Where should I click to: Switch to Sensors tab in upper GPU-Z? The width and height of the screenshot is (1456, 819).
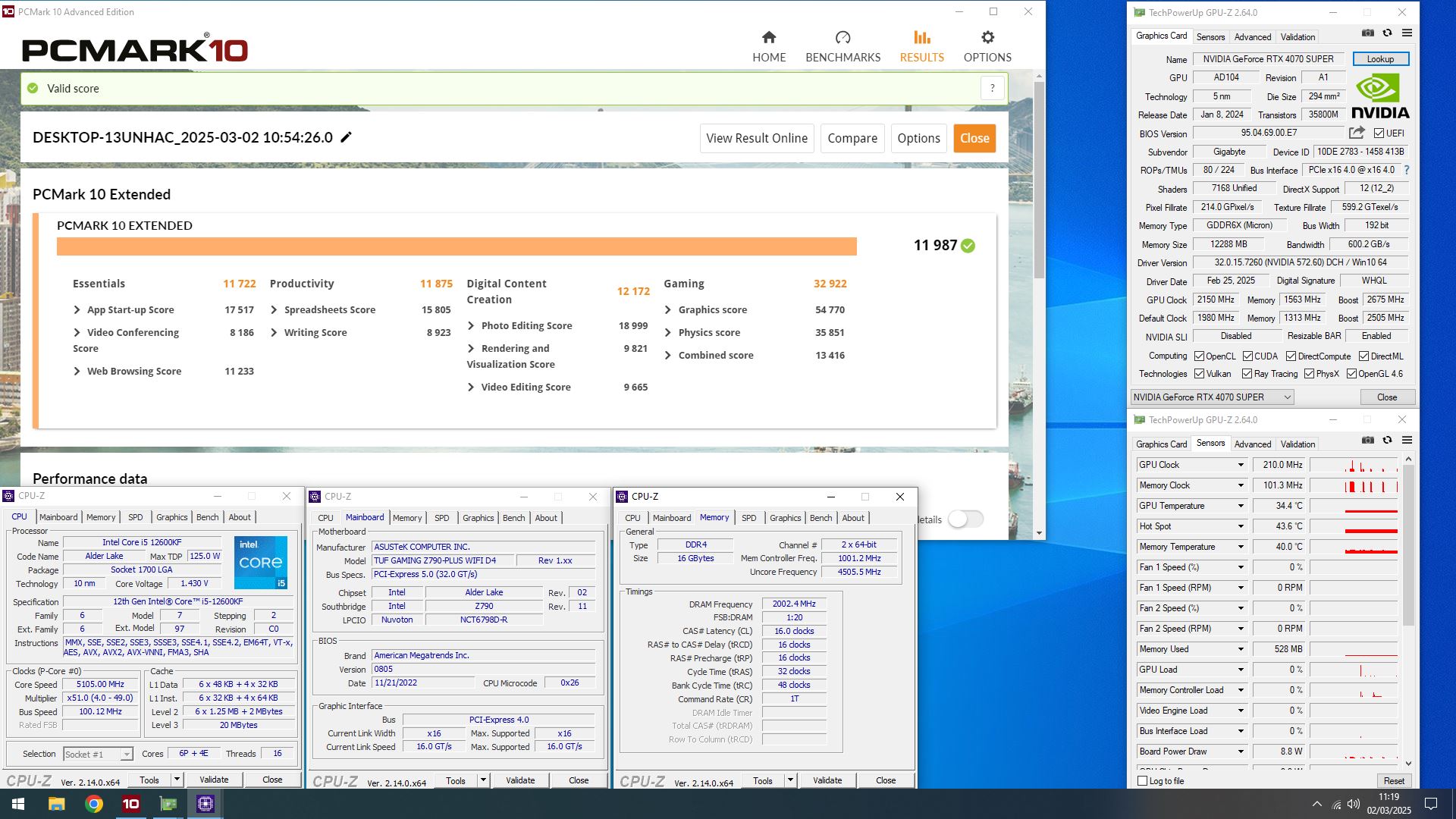[1210, 36]
